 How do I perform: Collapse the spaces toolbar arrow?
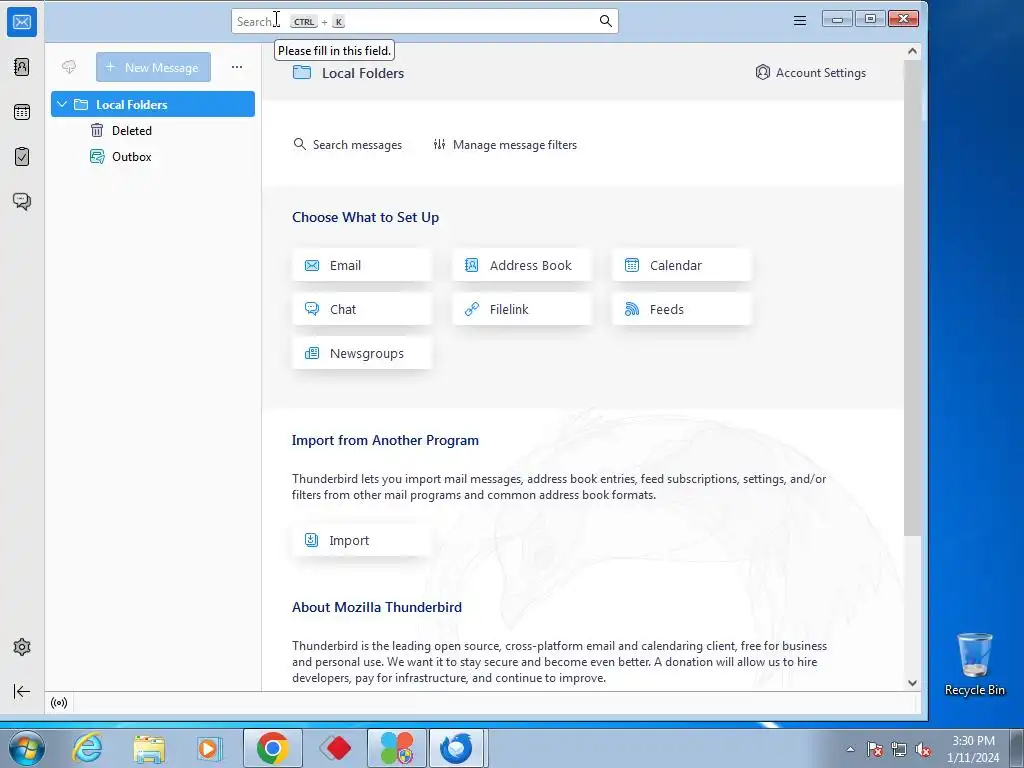click(22, 691)
